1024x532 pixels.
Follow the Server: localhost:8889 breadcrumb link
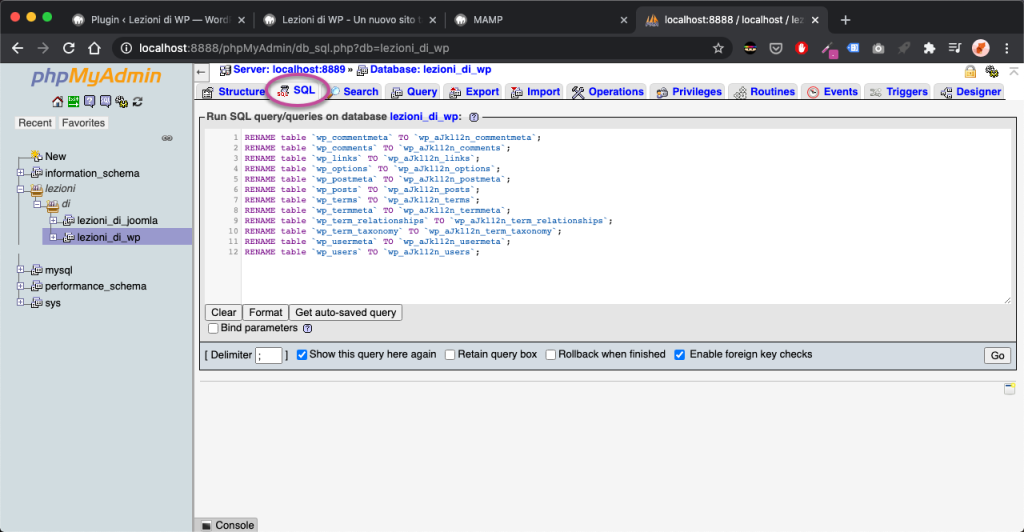289,69
